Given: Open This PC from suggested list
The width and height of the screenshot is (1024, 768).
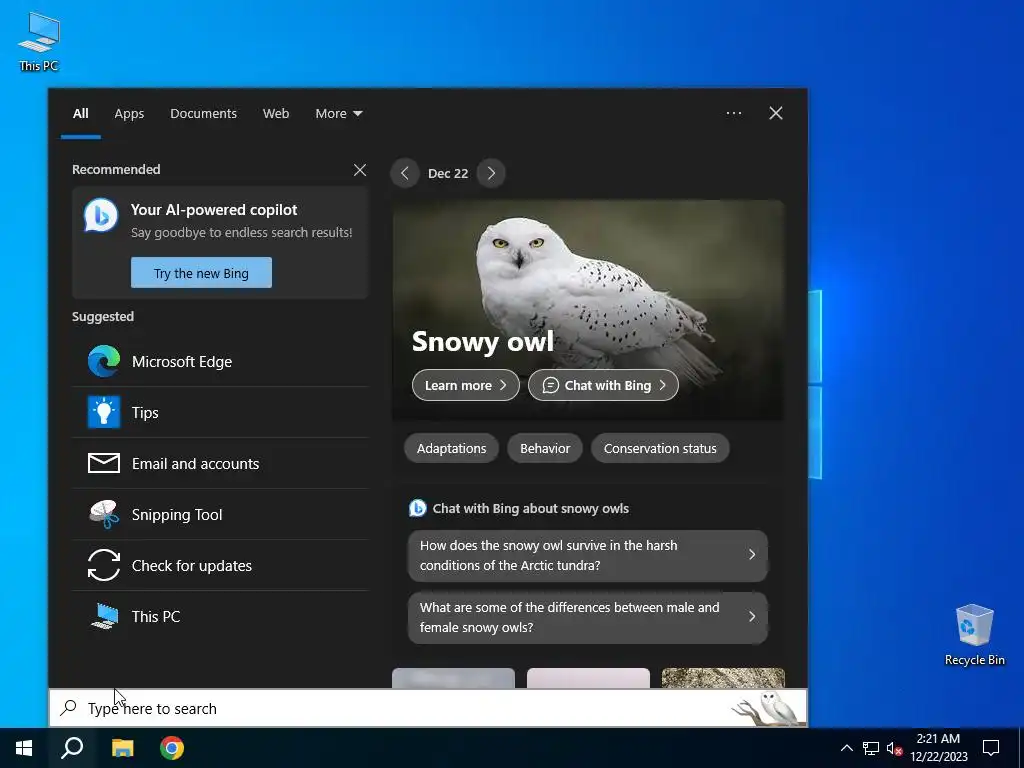Looking at the screenshot, I should coord(220,616).
